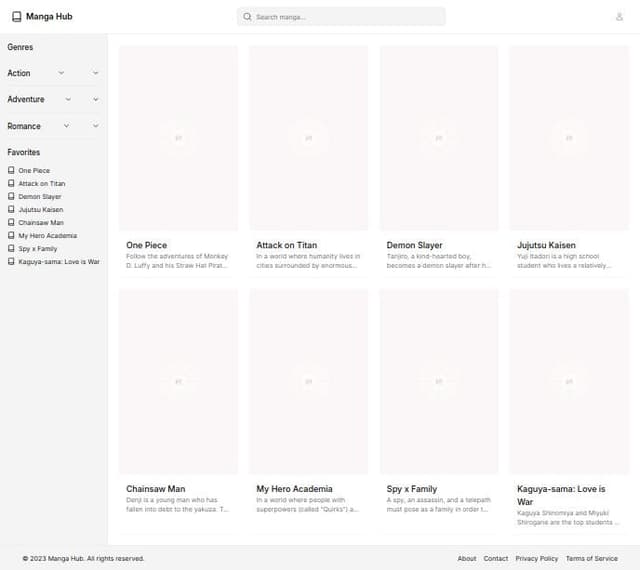Open Demon Slayer in Favorites list
Image resolution: width=640 pixels, height=570 pixels.
tap(40, 197)
